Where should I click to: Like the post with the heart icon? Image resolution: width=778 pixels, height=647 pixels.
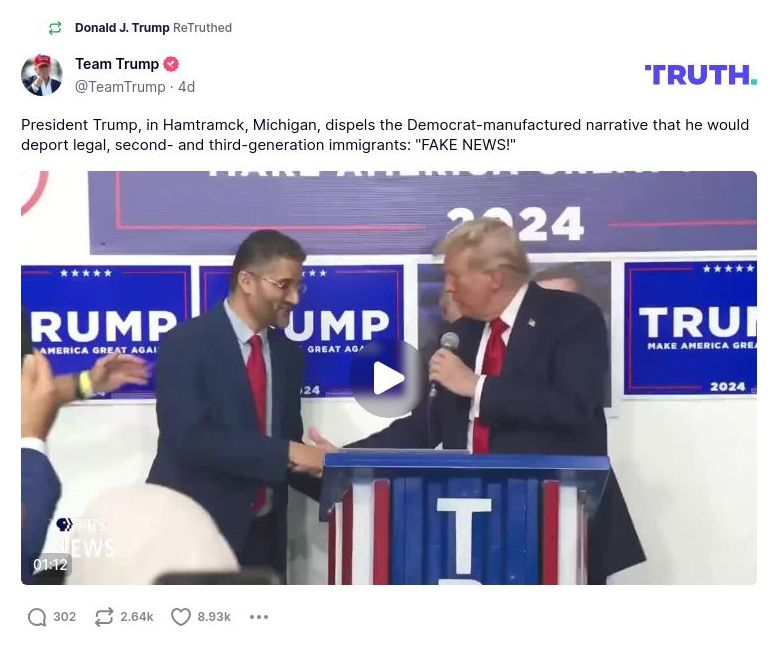[181, 617]
